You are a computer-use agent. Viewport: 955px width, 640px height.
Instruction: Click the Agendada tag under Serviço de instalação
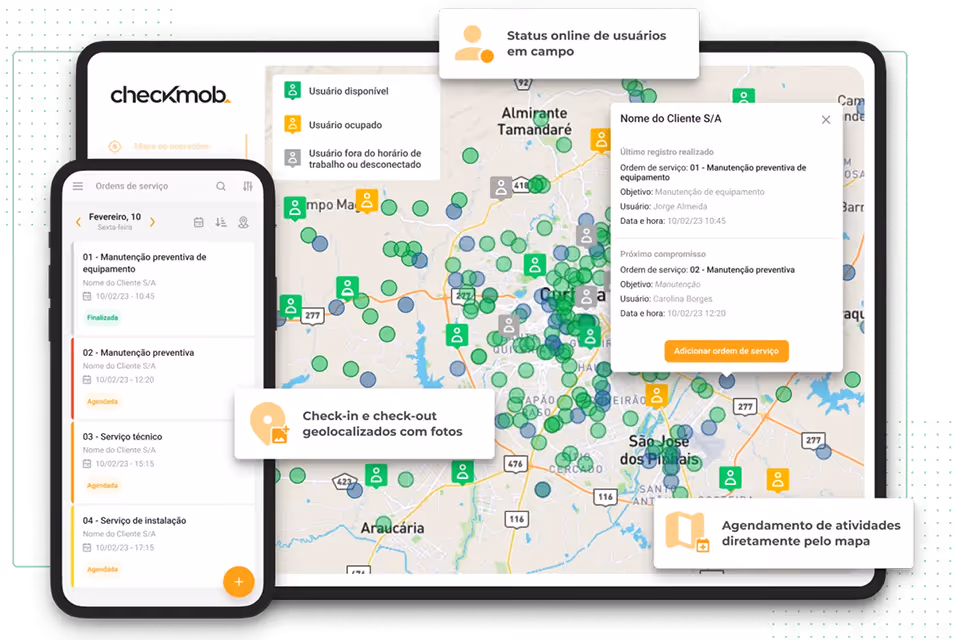click(x=102, y=569)
